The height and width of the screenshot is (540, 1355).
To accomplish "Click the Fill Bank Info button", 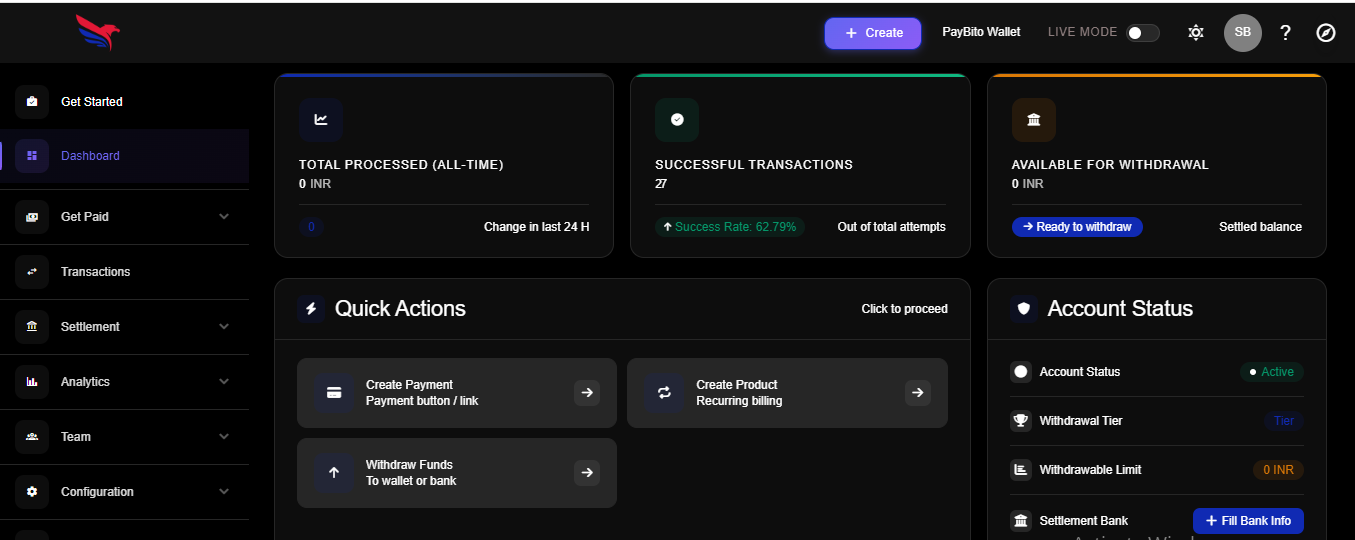I will [1248, 521].
